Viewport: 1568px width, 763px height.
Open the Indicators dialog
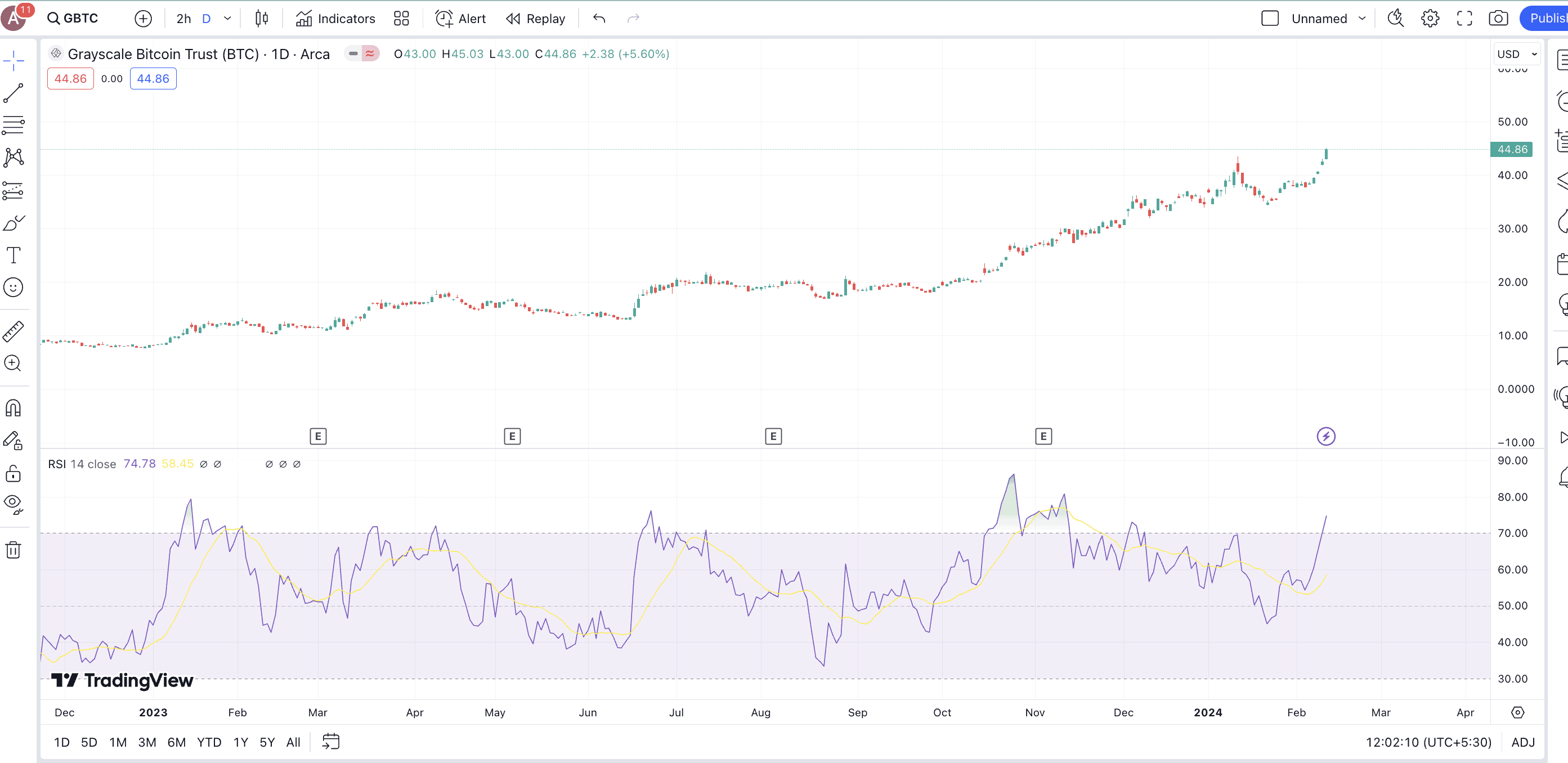tap(335, 18)
